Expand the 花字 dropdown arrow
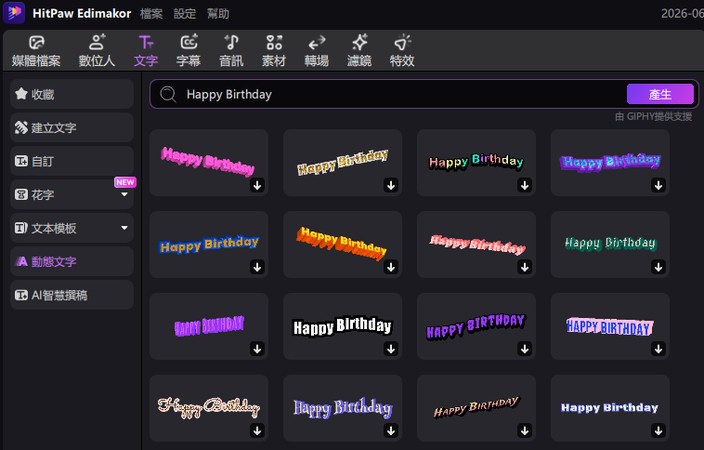The image size is (704, 450). coord(124,194)
